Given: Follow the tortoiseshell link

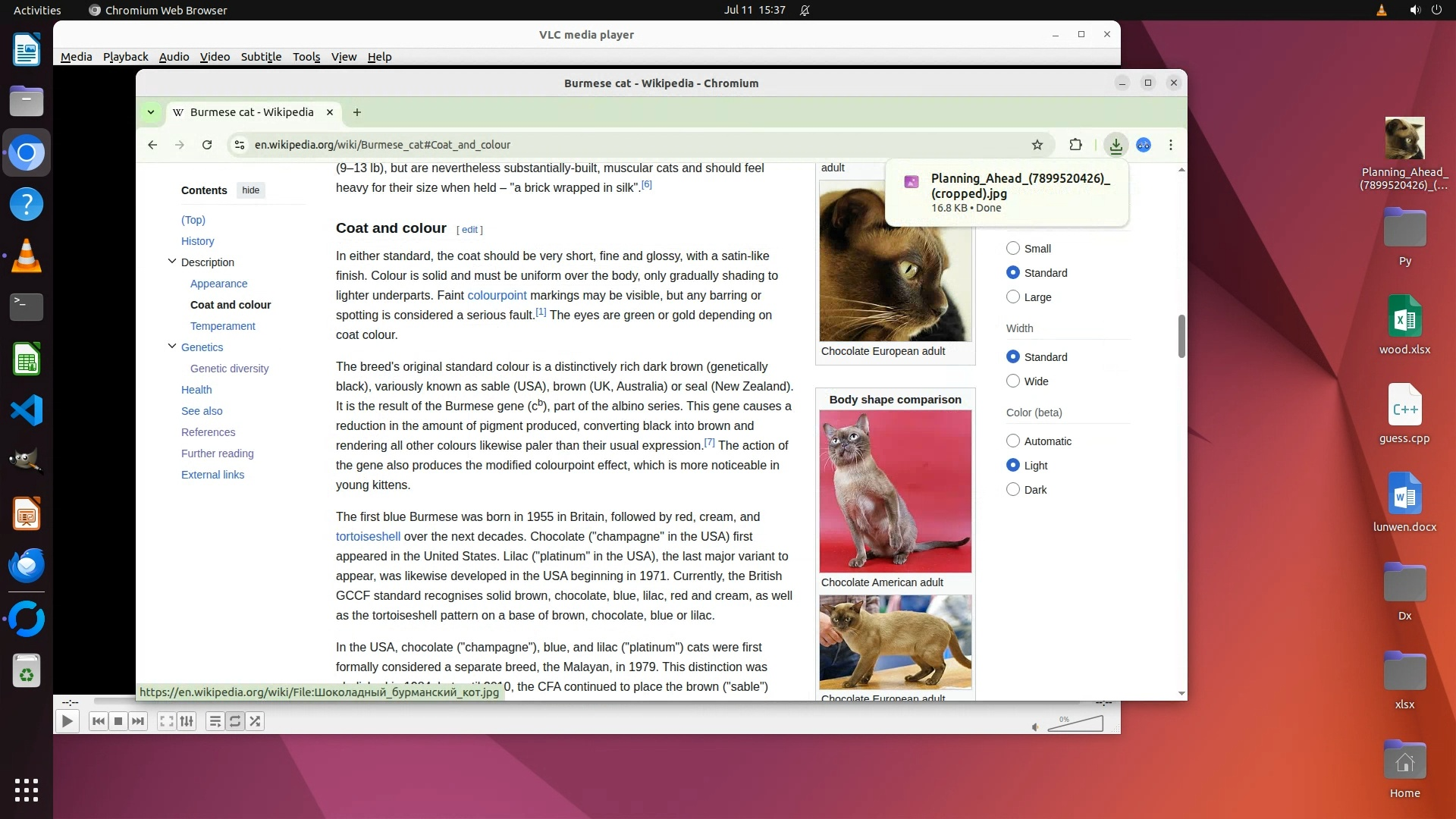Looking at the screenshot, I should [368, 536].
